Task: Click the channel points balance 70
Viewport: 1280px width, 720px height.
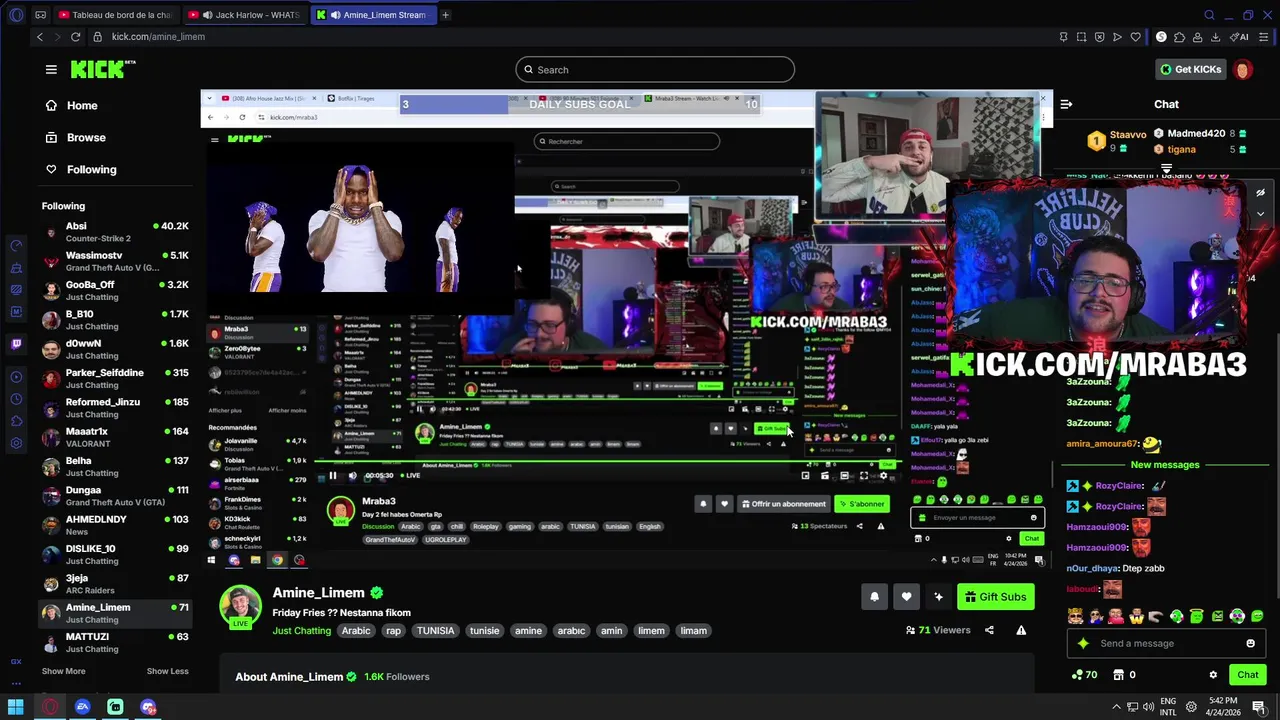Action: pyautogui.click(x=1084, y=675)
